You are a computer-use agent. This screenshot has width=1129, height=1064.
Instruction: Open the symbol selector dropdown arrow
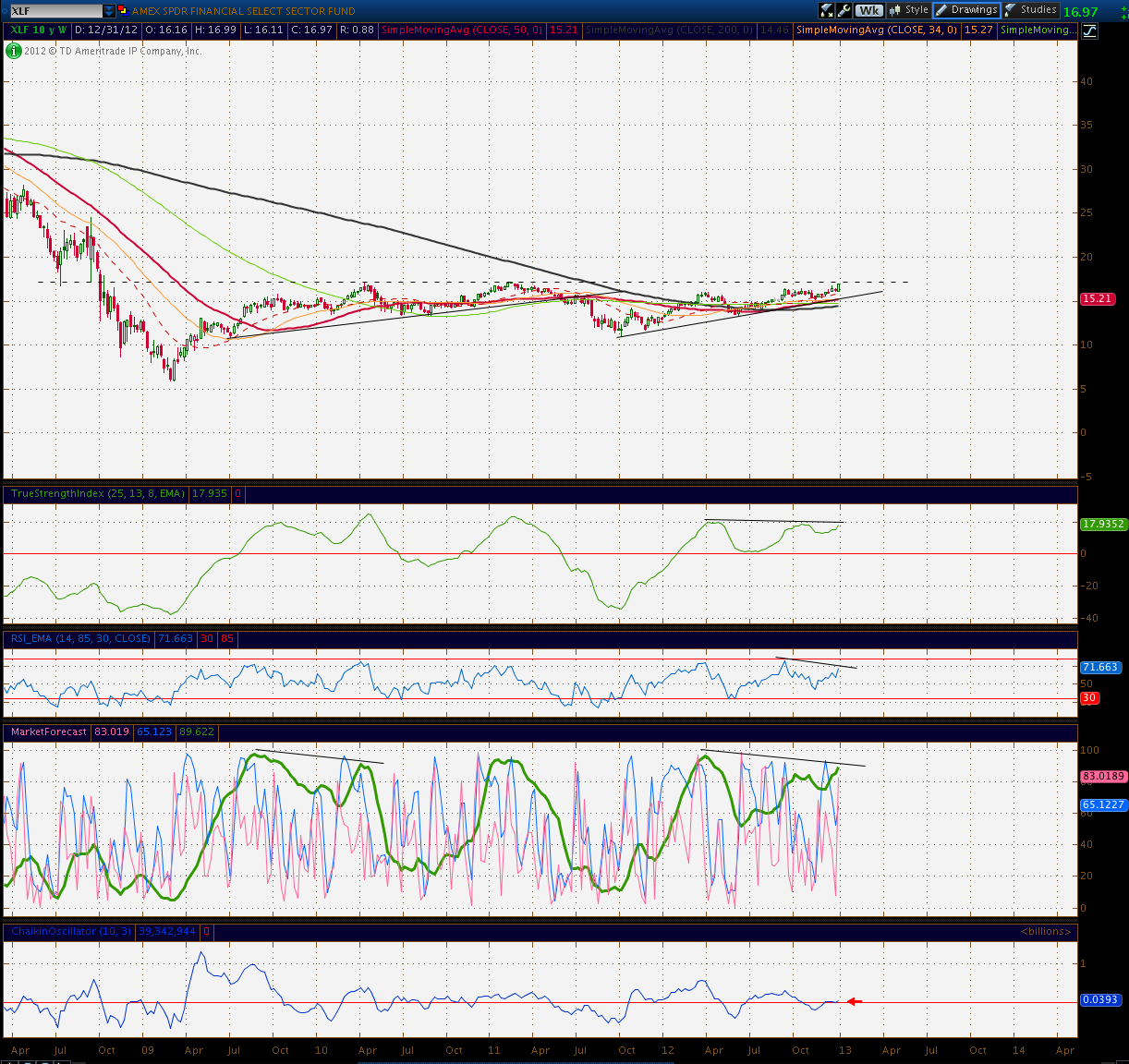110,11
